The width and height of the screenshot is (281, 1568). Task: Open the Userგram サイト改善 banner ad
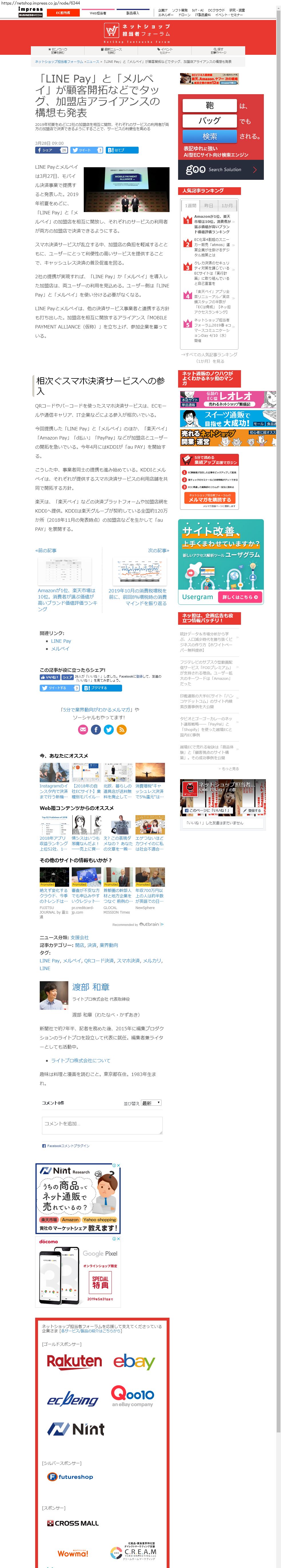[221, 562]
